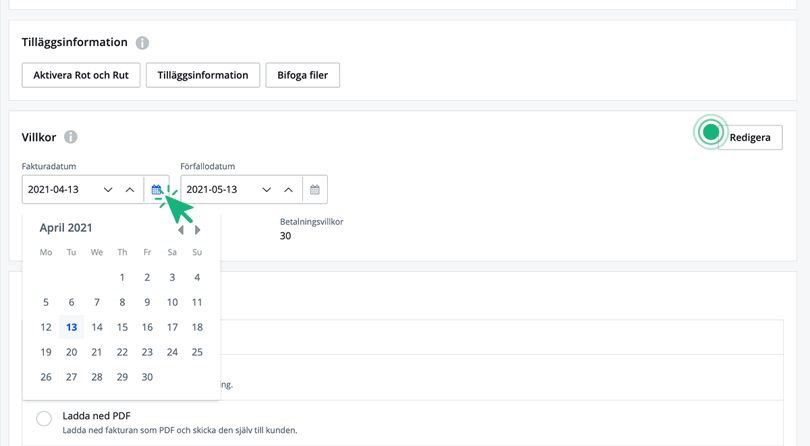The image size is (810, 446).
Task: Decrease the Fakturadatum with down chevron
Action: 108,190
